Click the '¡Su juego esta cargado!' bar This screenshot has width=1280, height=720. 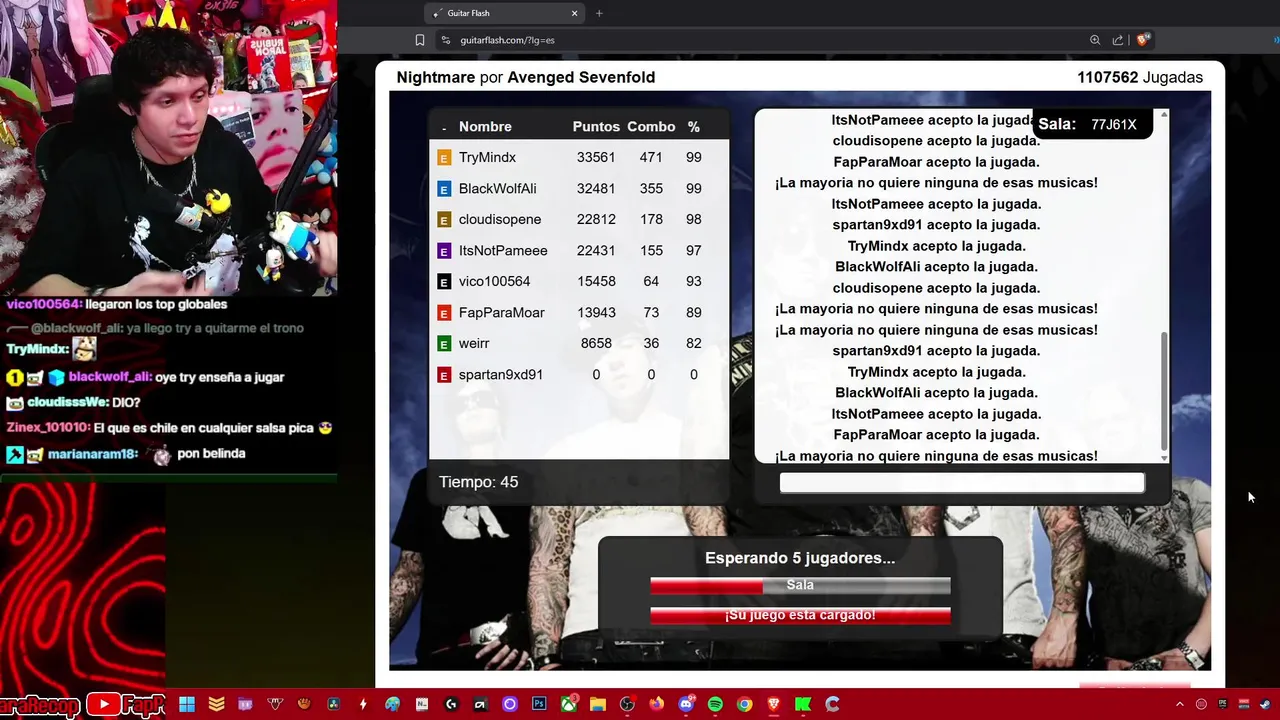800,615
